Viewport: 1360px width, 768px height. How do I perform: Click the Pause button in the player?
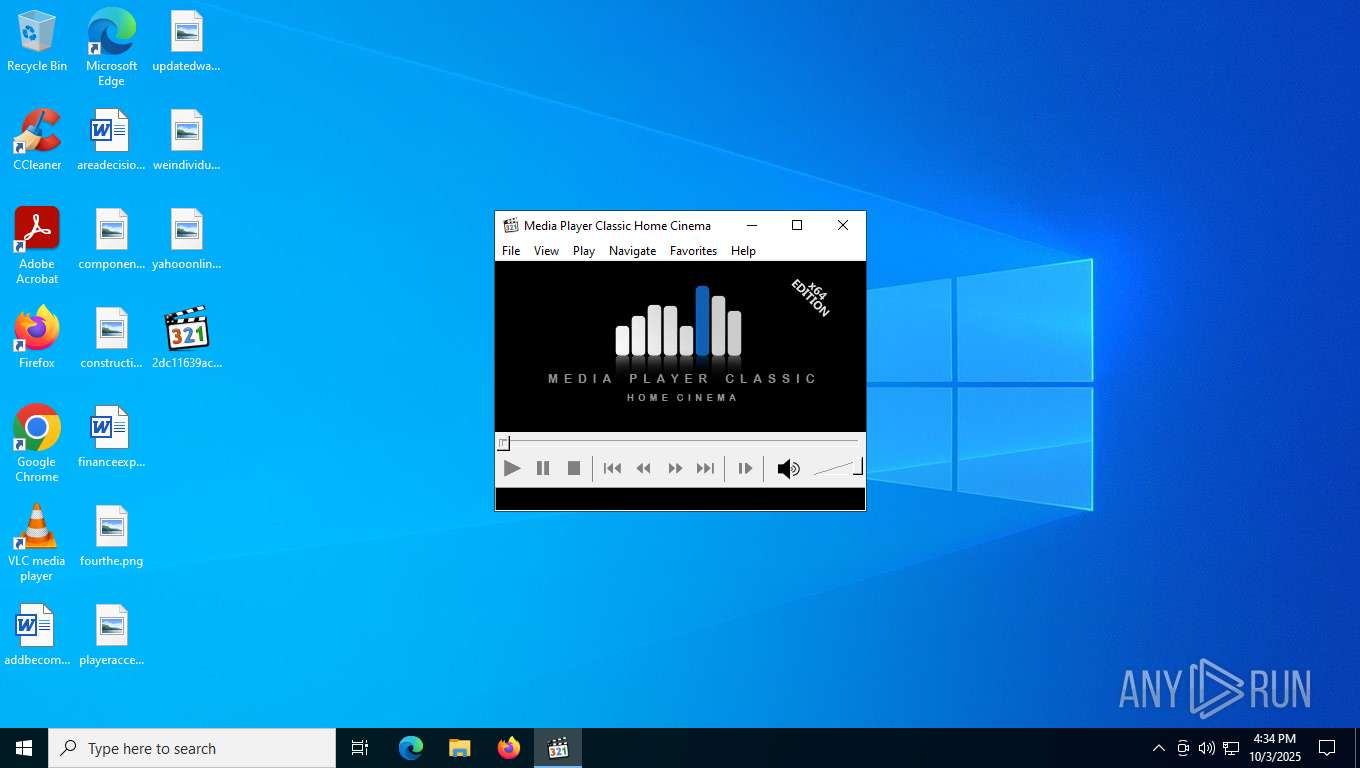[543, 468]
